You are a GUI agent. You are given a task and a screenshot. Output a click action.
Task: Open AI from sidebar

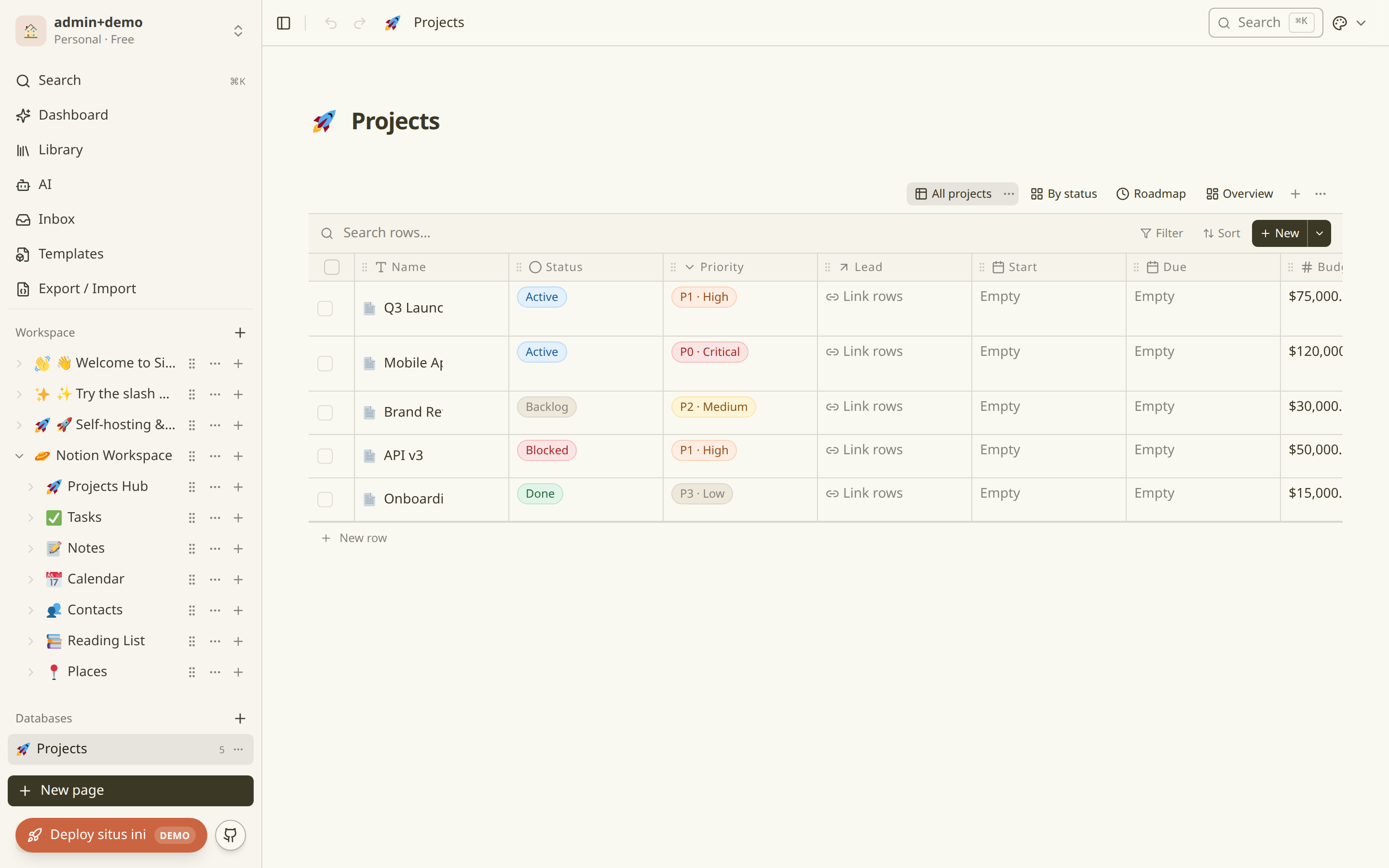130,185
